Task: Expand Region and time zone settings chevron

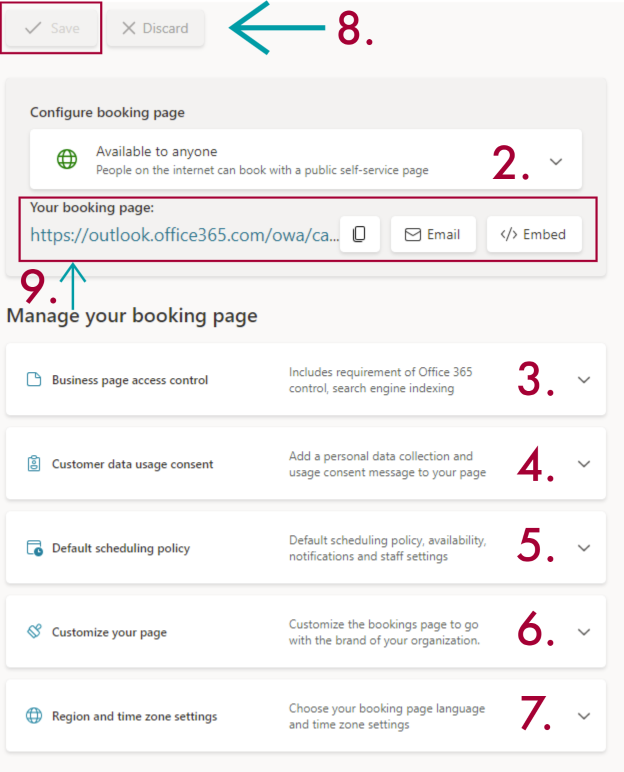Action: click(x=584, y=716)
